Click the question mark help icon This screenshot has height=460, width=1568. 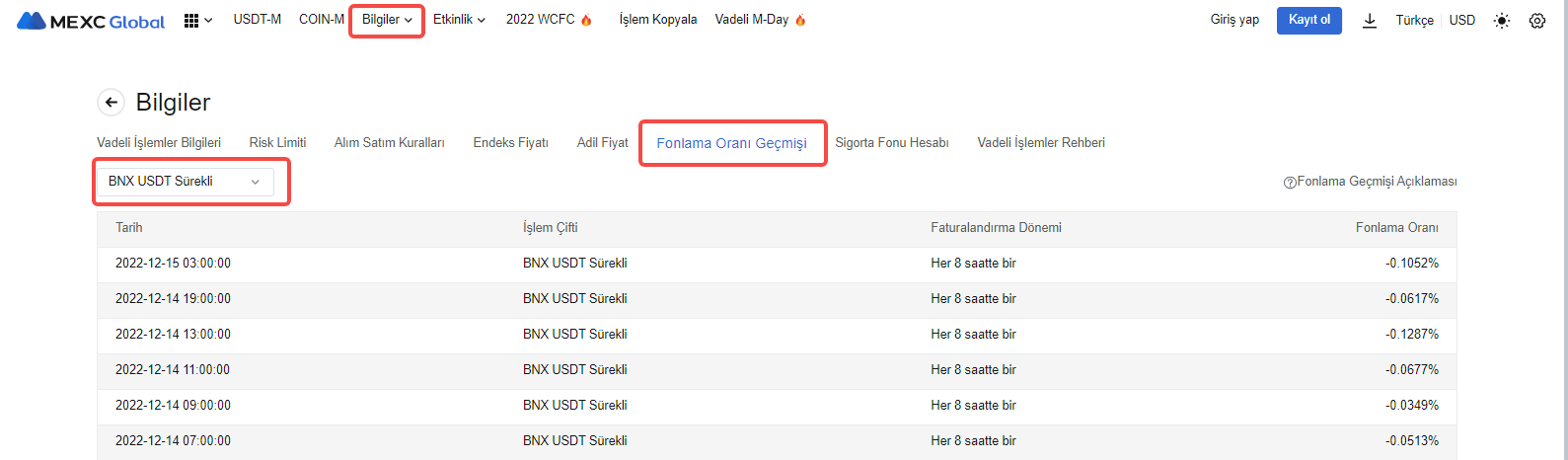point(1289,183)
